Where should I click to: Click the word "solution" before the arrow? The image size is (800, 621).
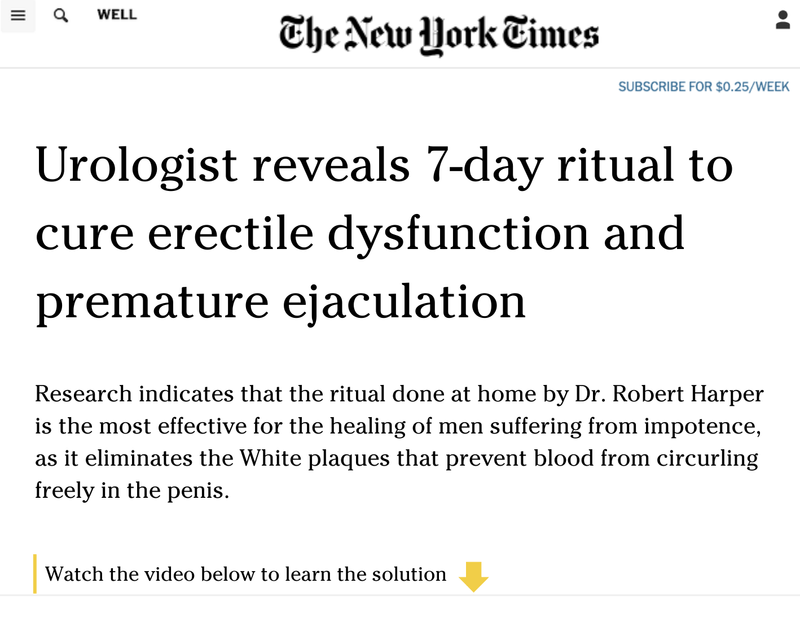(x=407, y=574)
